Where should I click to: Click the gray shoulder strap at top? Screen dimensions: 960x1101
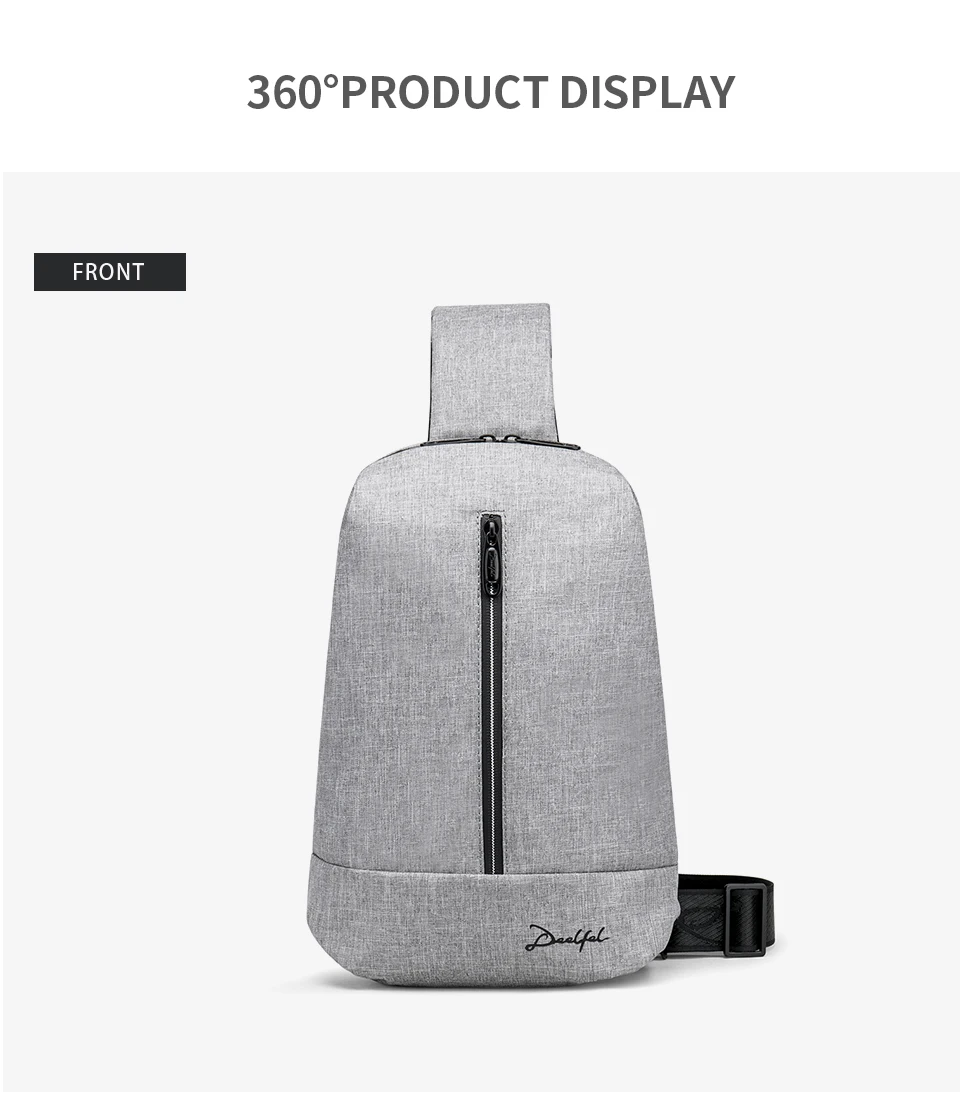tap(490, 371)
